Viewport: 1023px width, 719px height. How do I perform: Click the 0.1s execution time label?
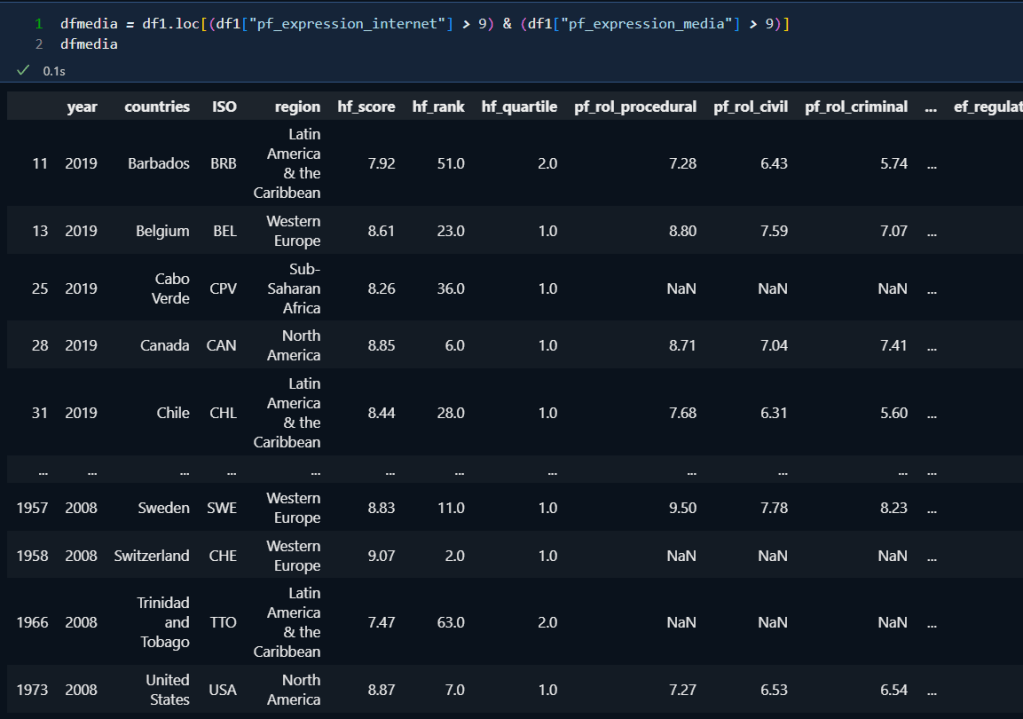(x=54, y=71)
